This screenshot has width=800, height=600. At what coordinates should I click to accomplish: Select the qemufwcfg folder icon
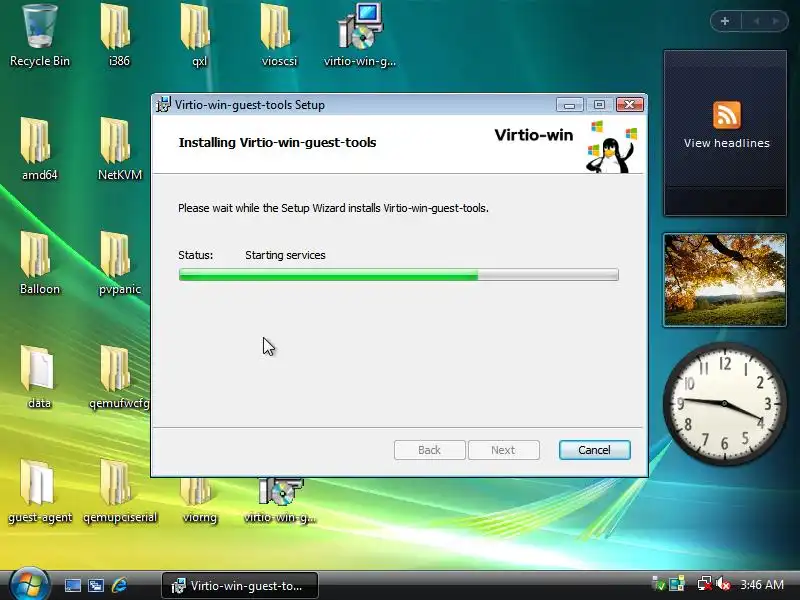[x=119, y=378]
